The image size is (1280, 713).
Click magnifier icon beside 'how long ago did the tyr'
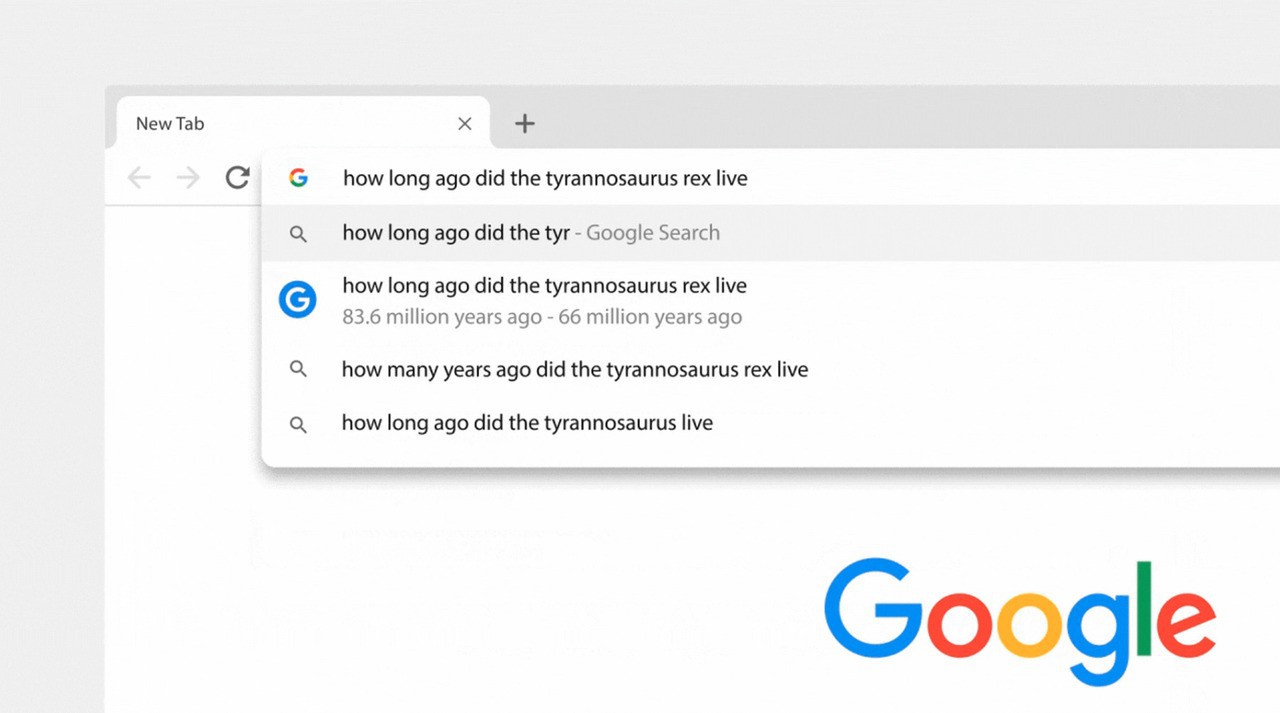298,234
